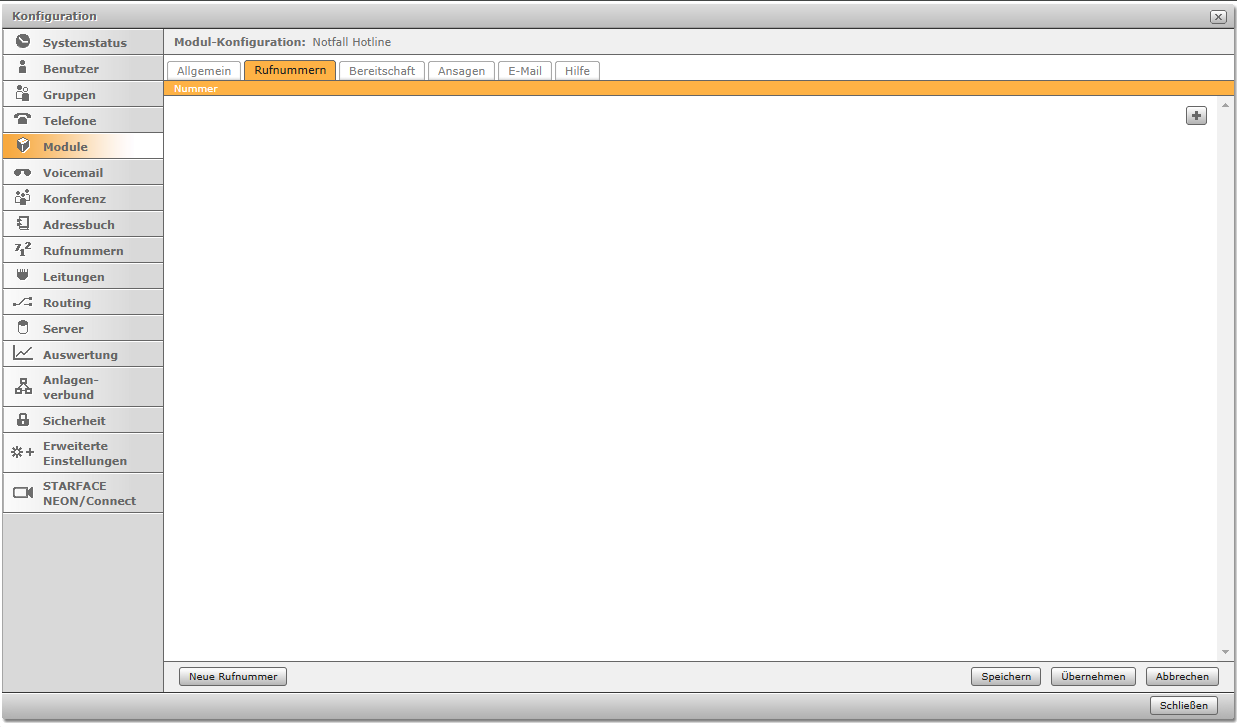Click the Routing arrows icon
Screen dimensions: 1237x727
click(23, 302)
